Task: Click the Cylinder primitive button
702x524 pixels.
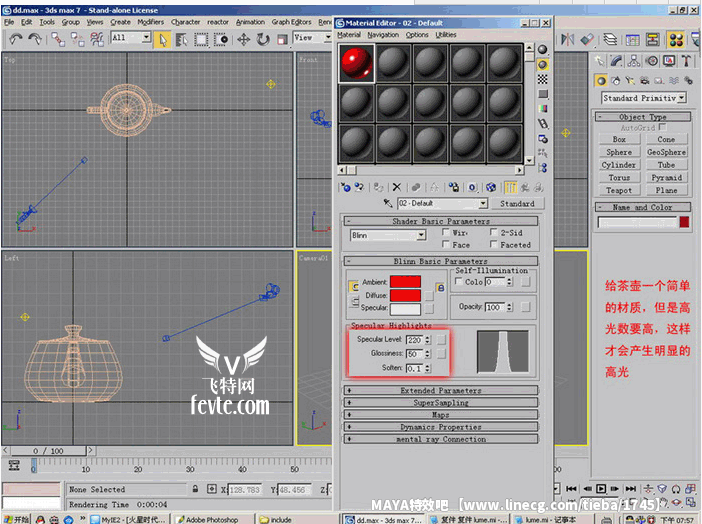Action: click(619, 165)
